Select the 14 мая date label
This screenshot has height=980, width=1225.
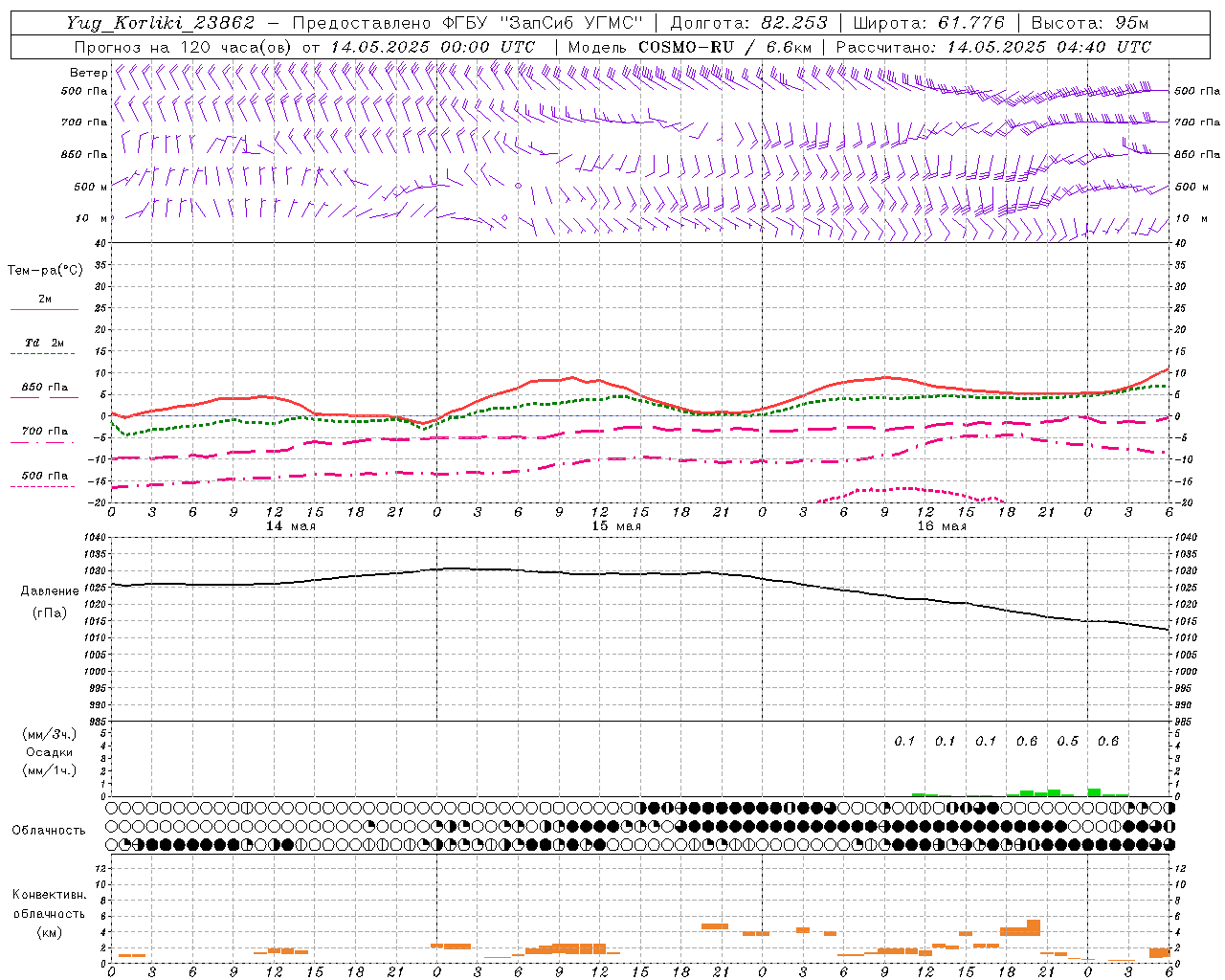(x=290, y=526)
